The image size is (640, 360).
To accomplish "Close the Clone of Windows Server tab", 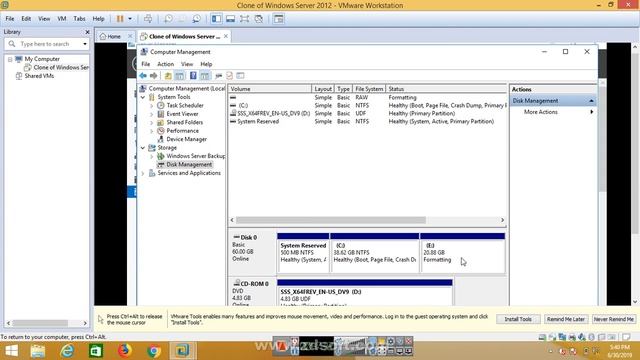I will (x=226, y=36).
